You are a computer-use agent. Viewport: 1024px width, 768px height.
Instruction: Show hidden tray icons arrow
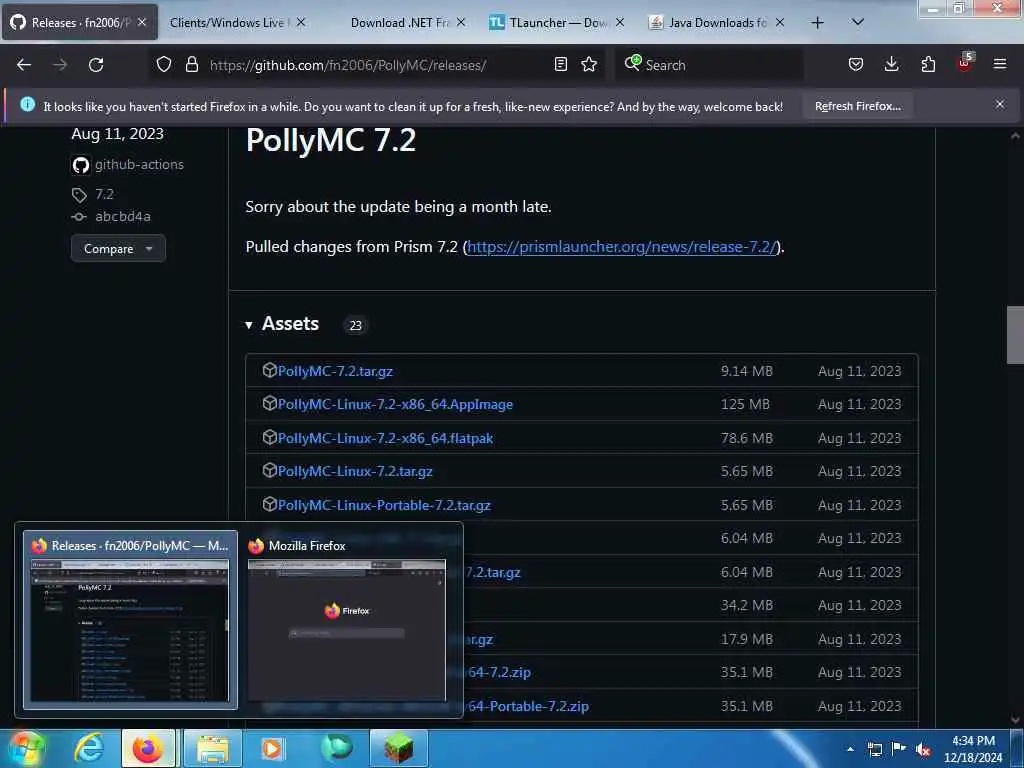click(x=850, y=749)
